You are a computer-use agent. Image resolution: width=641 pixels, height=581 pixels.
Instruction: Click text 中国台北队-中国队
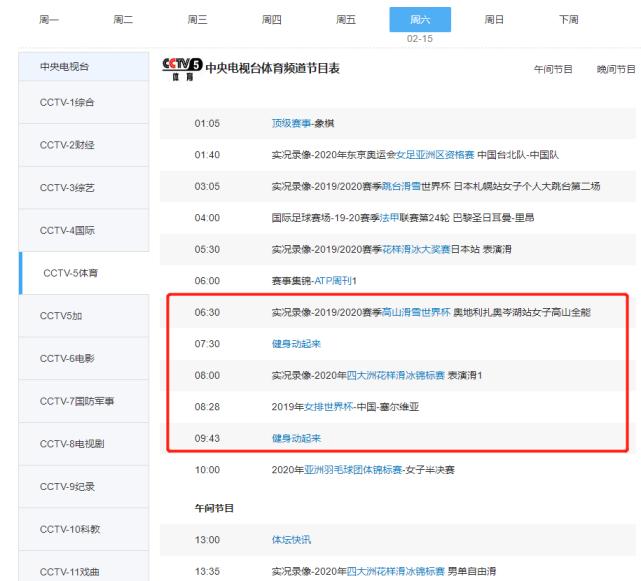pos(518,155)
